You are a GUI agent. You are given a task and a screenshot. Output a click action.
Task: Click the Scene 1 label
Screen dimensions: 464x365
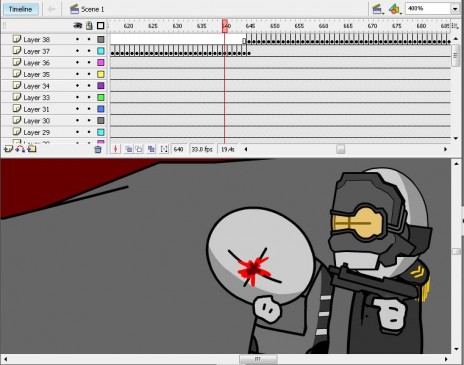coord(93,9)
